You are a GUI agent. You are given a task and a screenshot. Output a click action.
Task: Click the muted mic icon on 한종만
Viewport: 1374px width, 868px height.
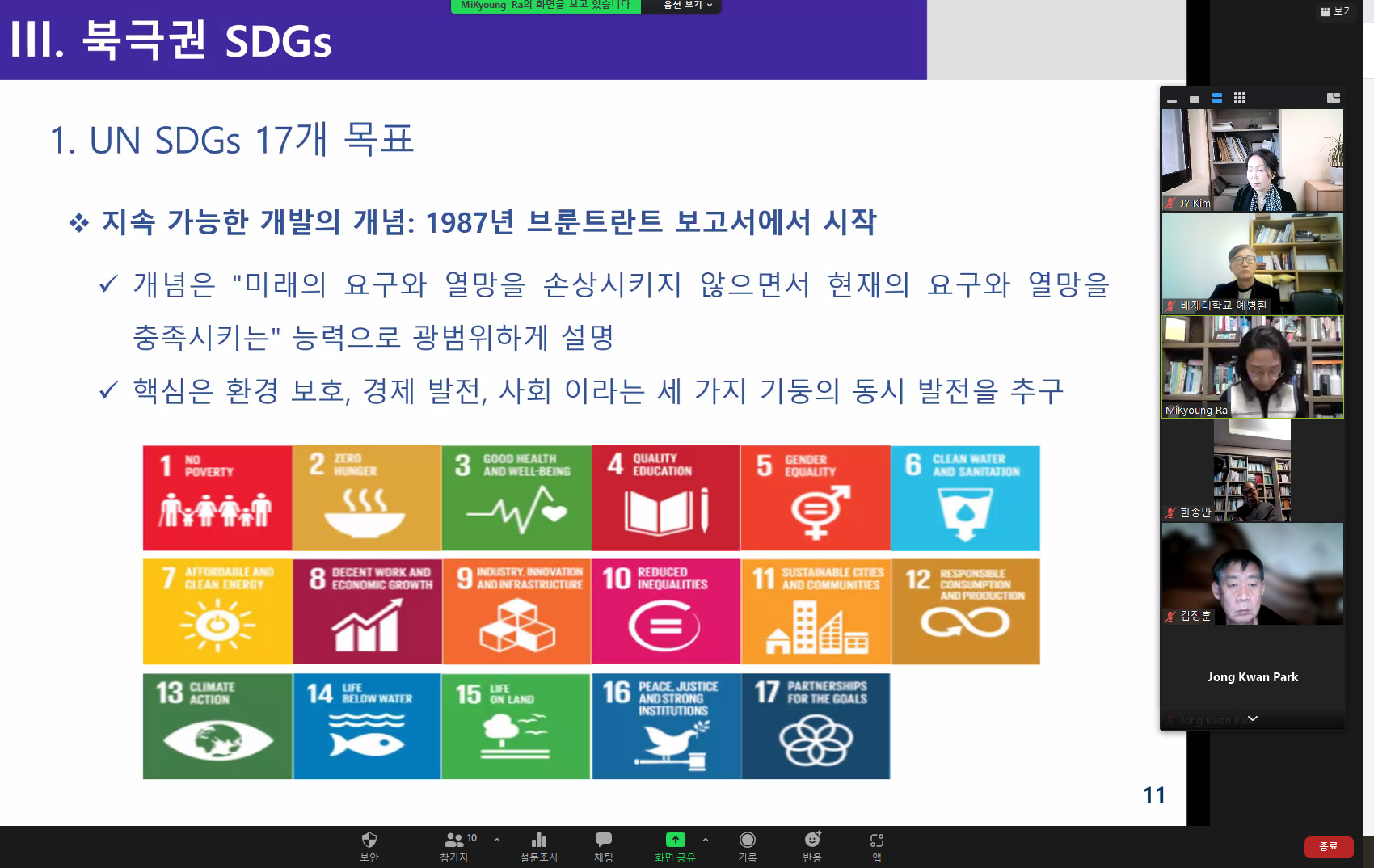coord(1170,512)
